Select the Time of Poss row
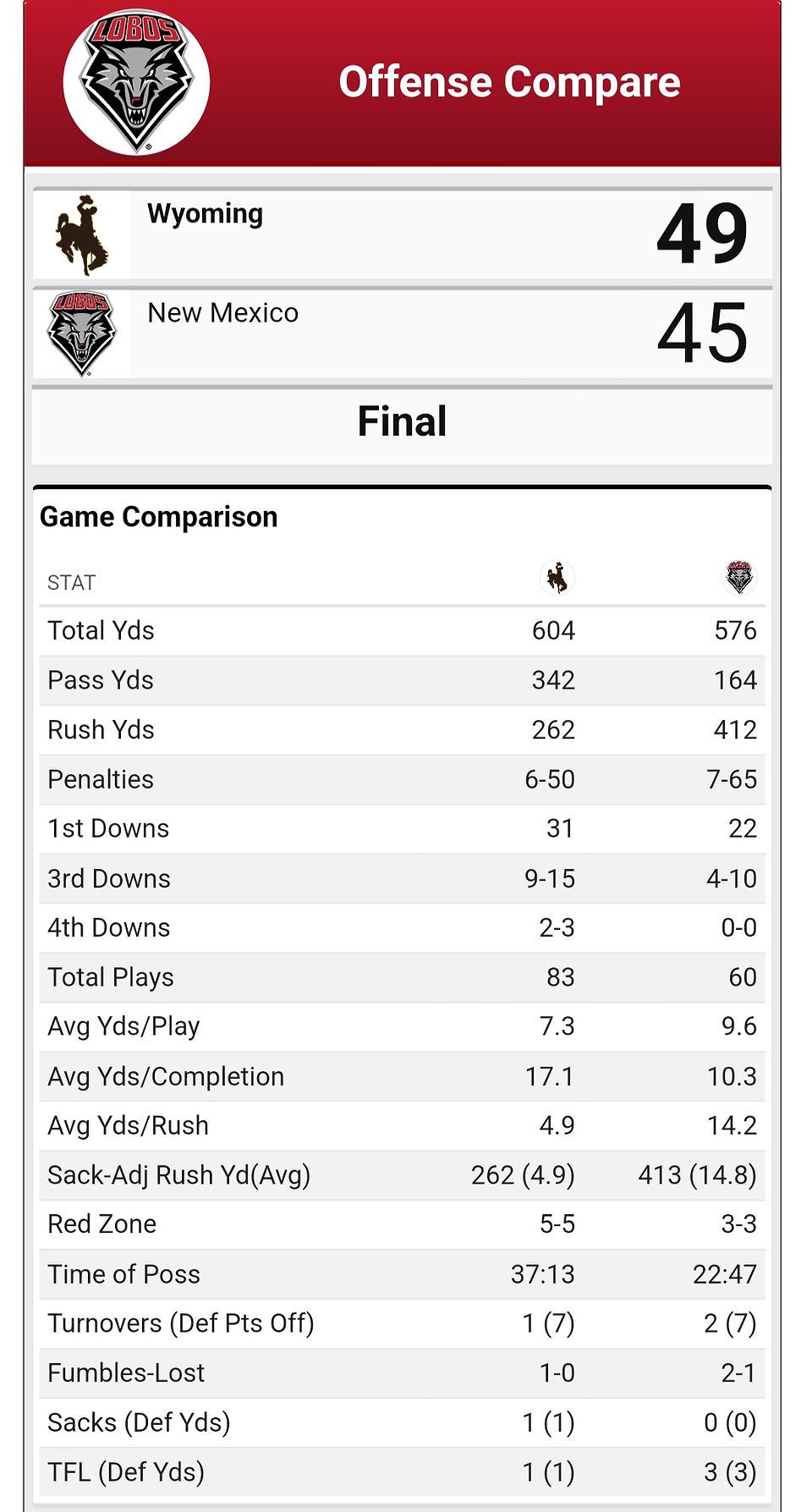The image size is (812, 1512). pos(402,1274)
